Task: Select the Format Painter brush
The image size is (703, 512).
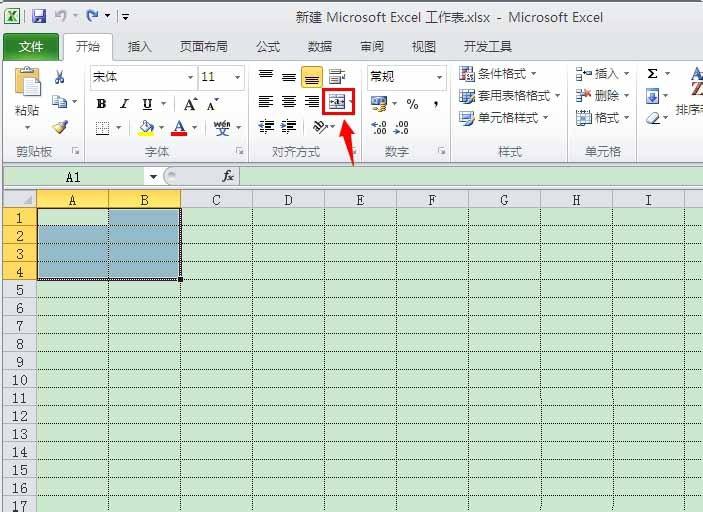Action: coord(60,127)
